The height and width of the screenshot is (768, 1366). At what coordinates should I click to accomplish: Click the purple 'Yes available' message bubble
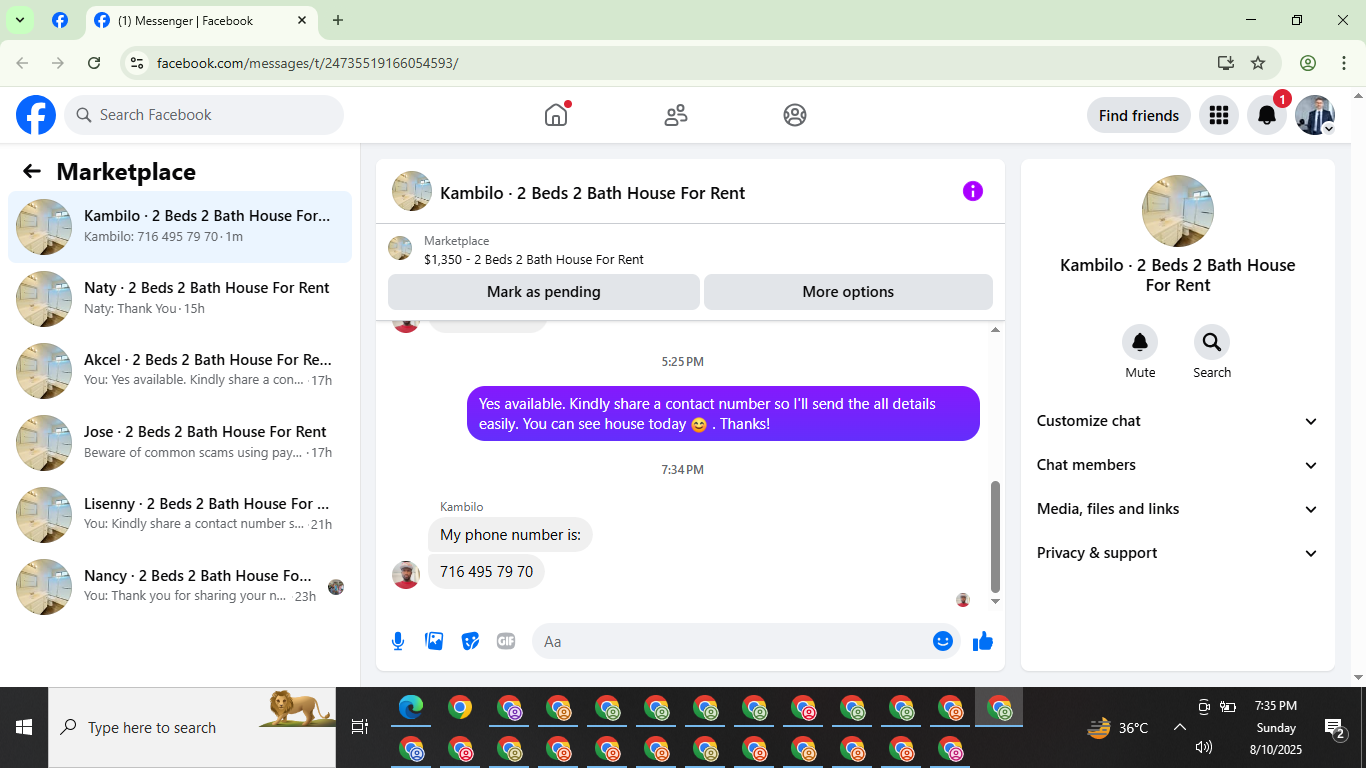[723, 414]
